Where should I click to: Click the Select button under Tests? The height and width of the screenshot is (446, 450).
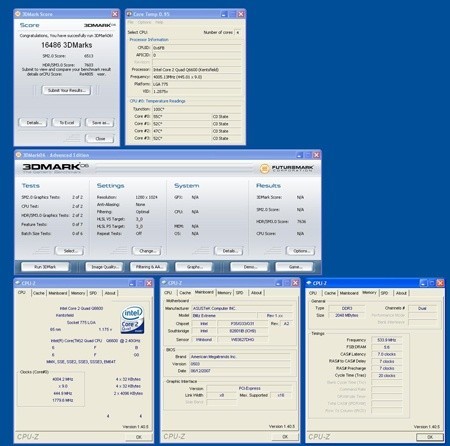point(69,251)
